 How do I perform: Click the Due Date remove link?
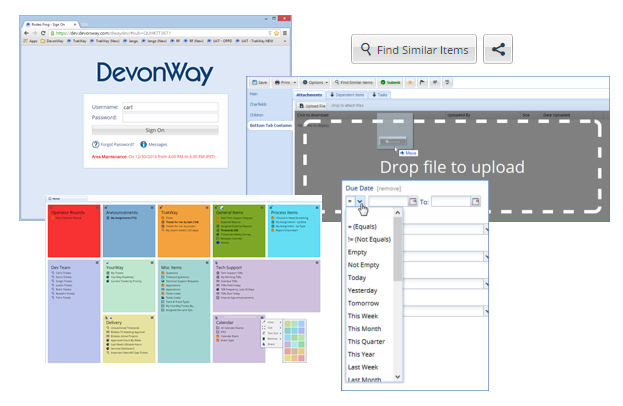coord(389,189)
